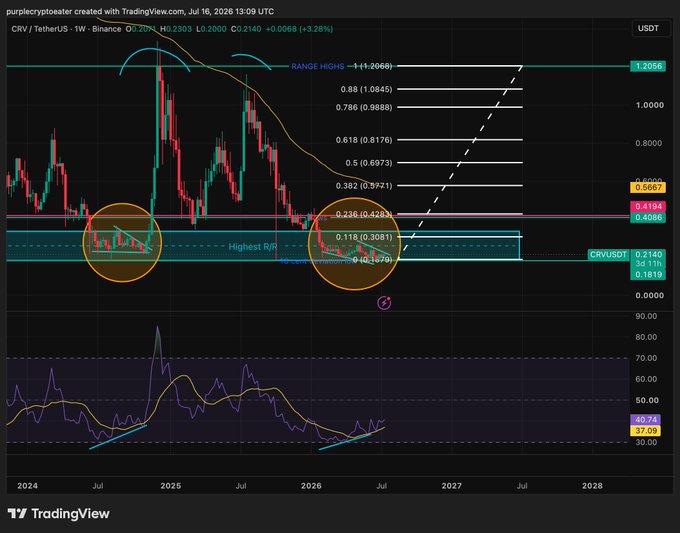Viewport: 680px width, 533px height.
Task: Click the left orange circle annotation
Action: pyautogui.click(x=122, y=242)
